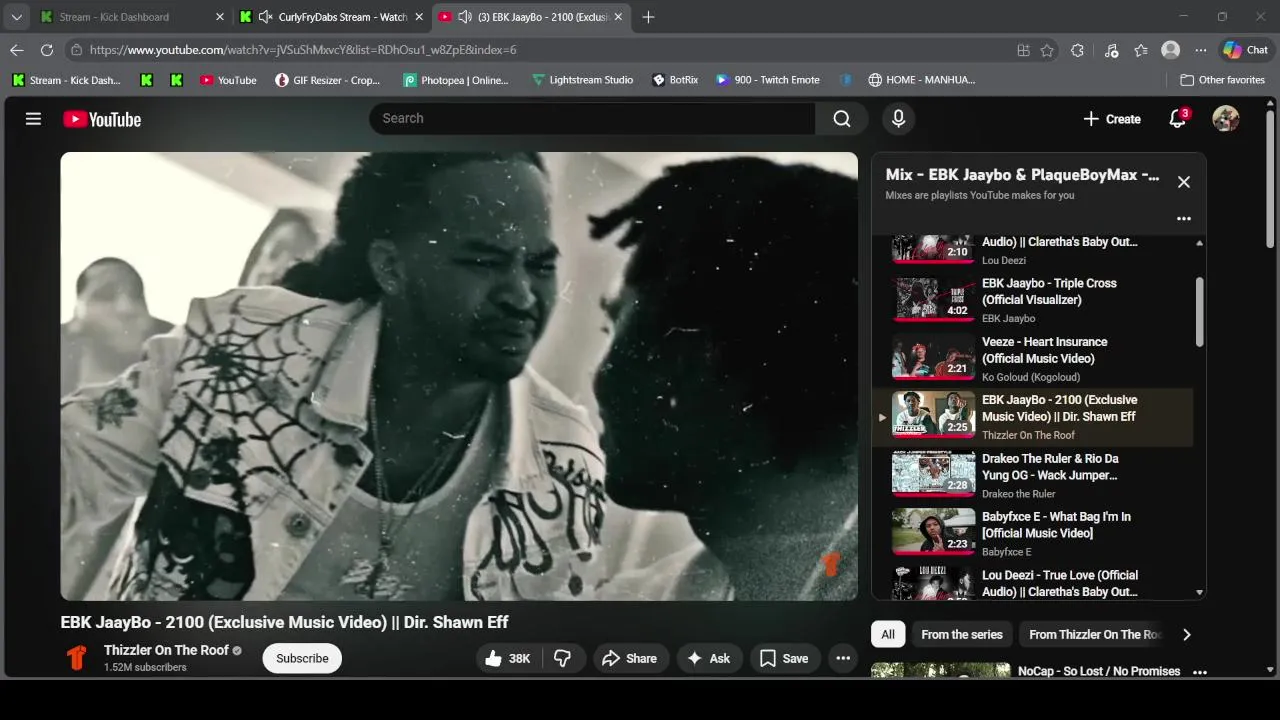Open the YouTube bookmark
The image size is (1280, 720).
point(228,80)
